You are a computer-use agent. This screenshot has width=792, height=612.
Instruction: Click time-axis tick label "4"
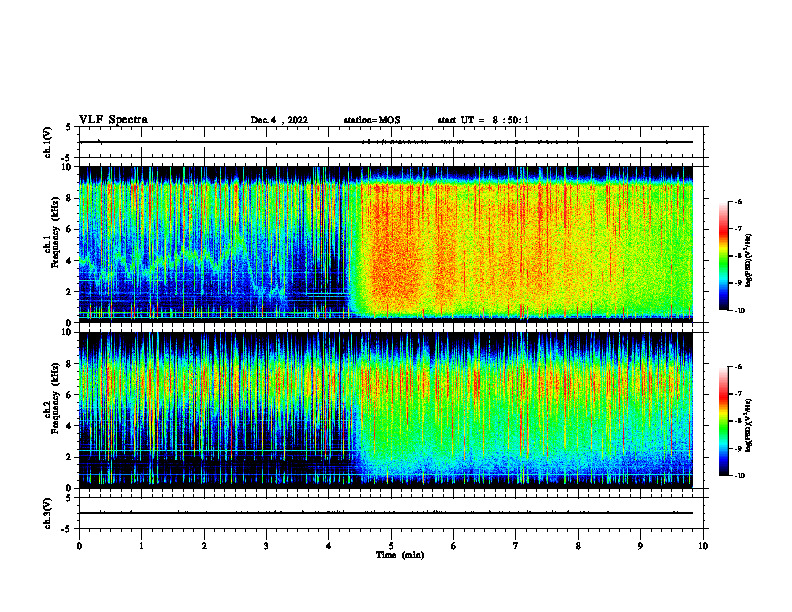coord(329,546)
